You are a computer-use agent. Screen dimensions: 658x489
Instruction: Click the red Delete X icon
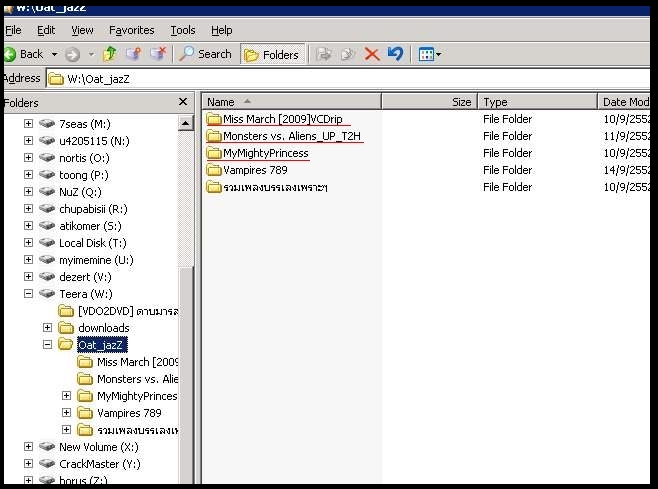pos(372,54)
